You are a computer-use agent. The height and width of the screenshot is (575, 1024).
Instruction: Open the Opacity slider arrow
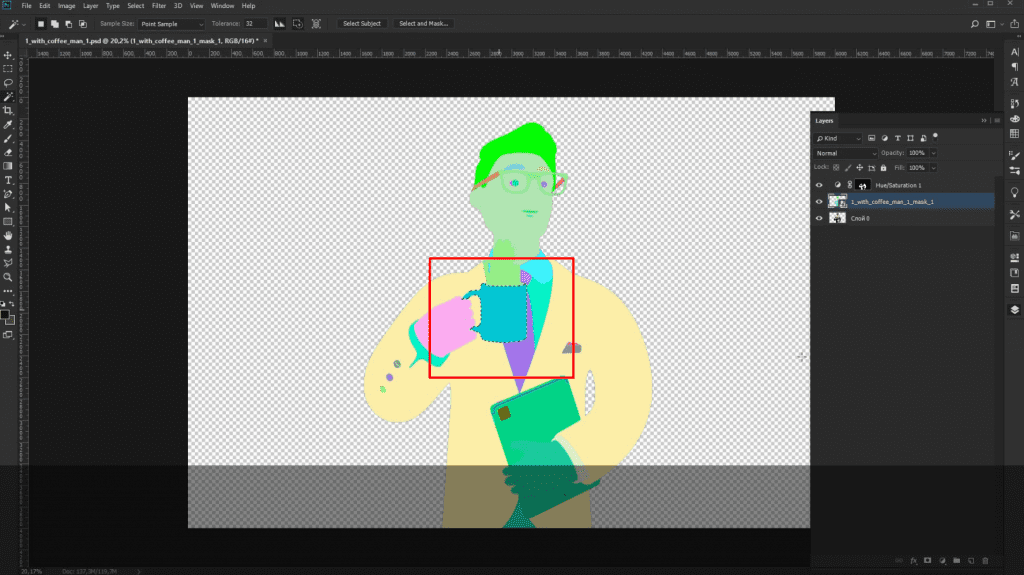click(933, 153)
